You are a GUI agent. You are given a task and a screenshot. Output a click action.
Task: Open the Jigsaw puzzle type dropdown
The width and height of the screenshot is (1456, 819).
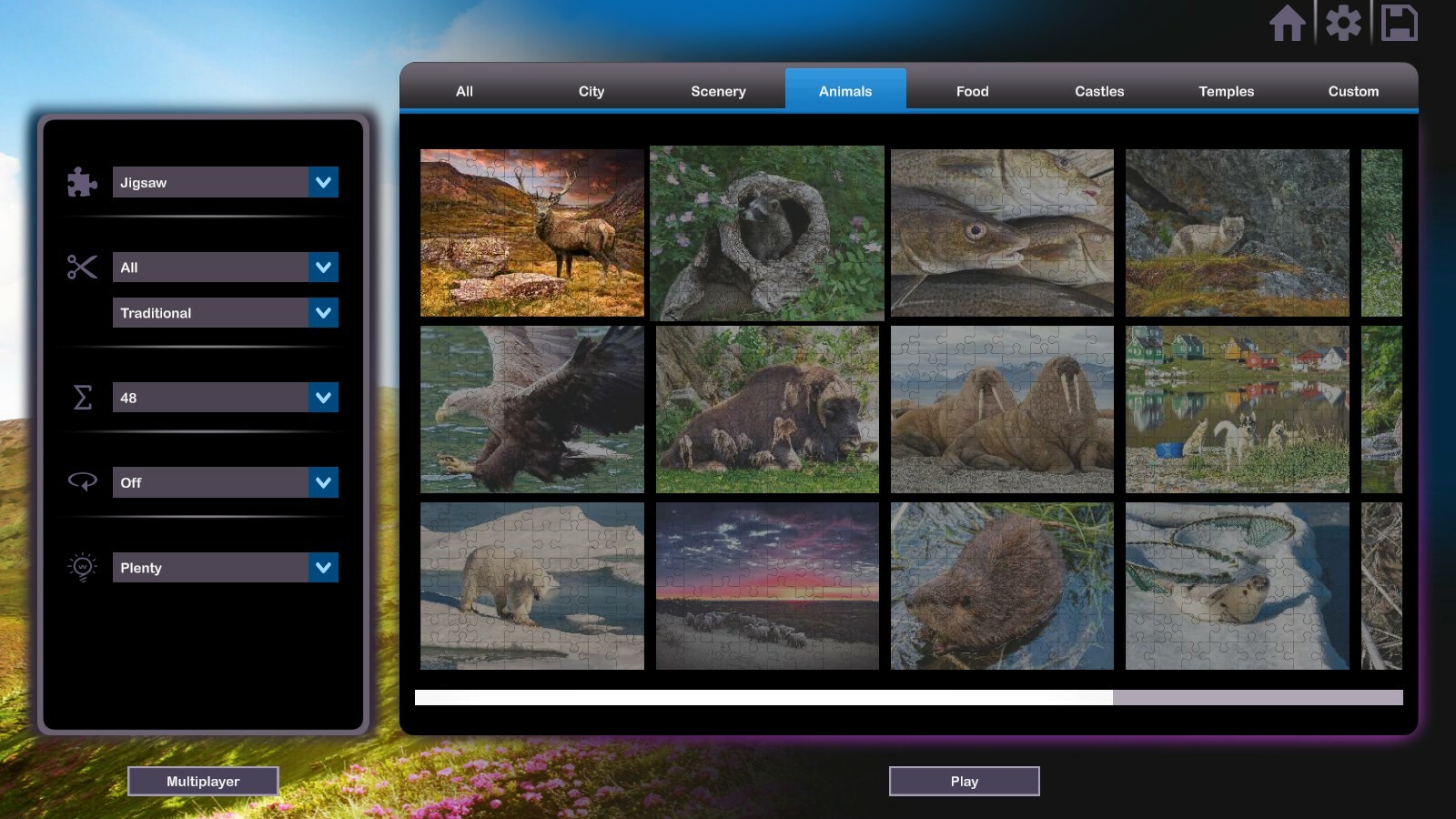tap(225, 182)
